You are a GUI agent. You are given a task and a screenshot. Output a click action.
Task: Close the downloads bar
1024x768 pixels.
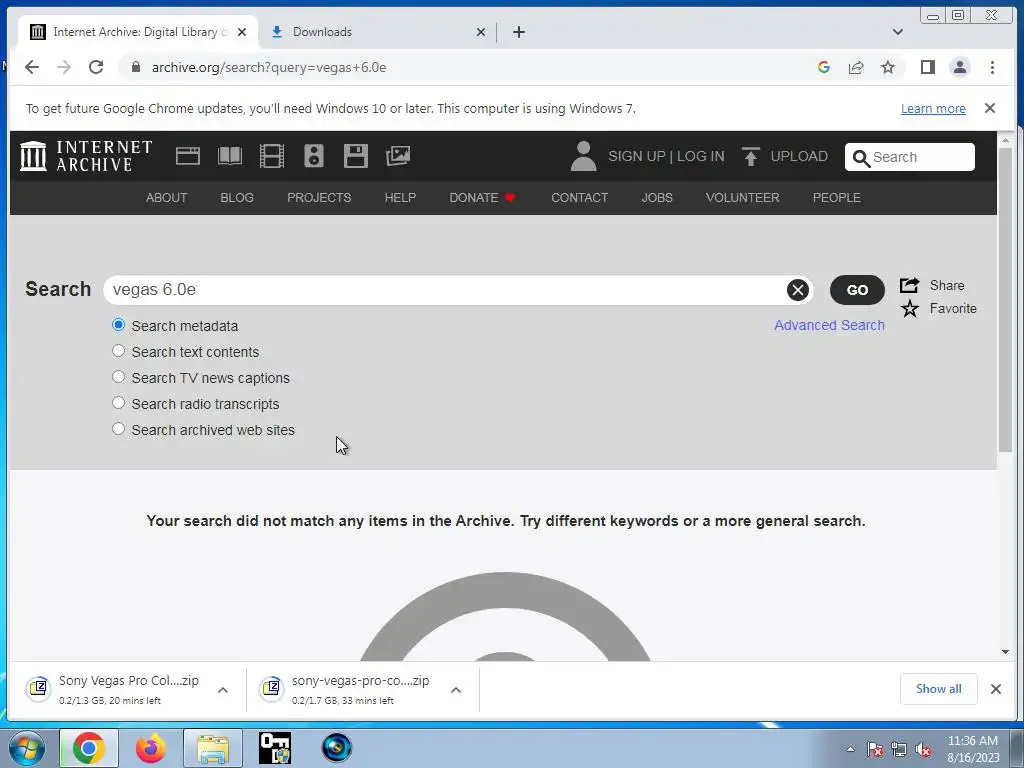coord(996,689)
